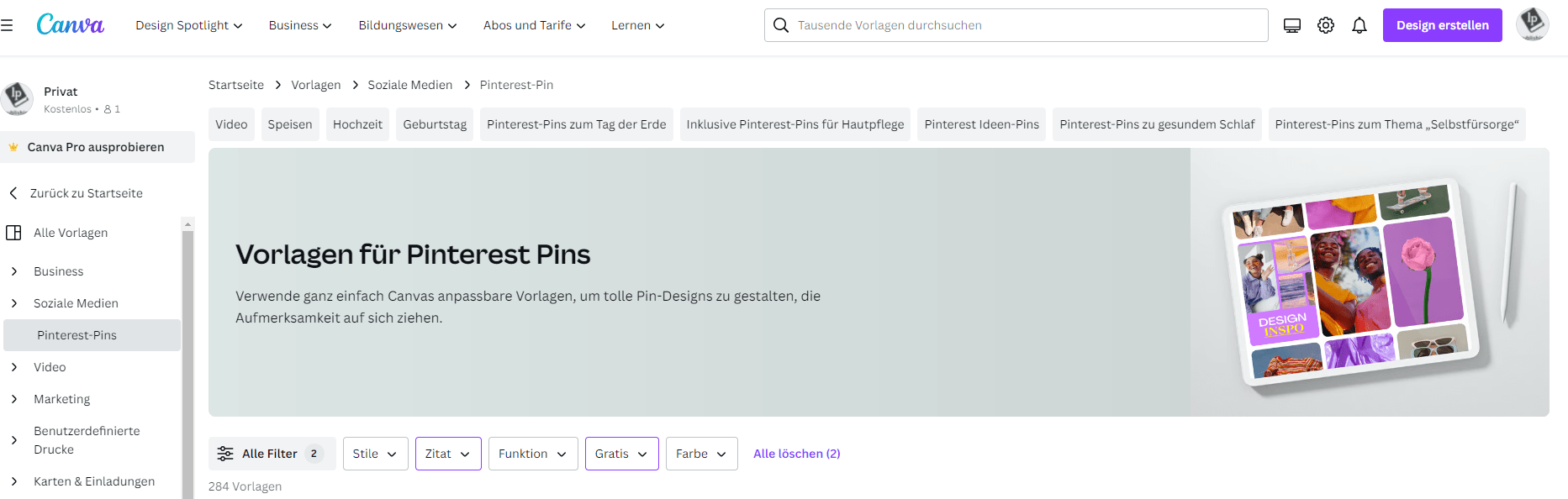This screenshot has width=1568, height=499.
Task: Click the search magnifier icon
Action: [x=781, y=25]
